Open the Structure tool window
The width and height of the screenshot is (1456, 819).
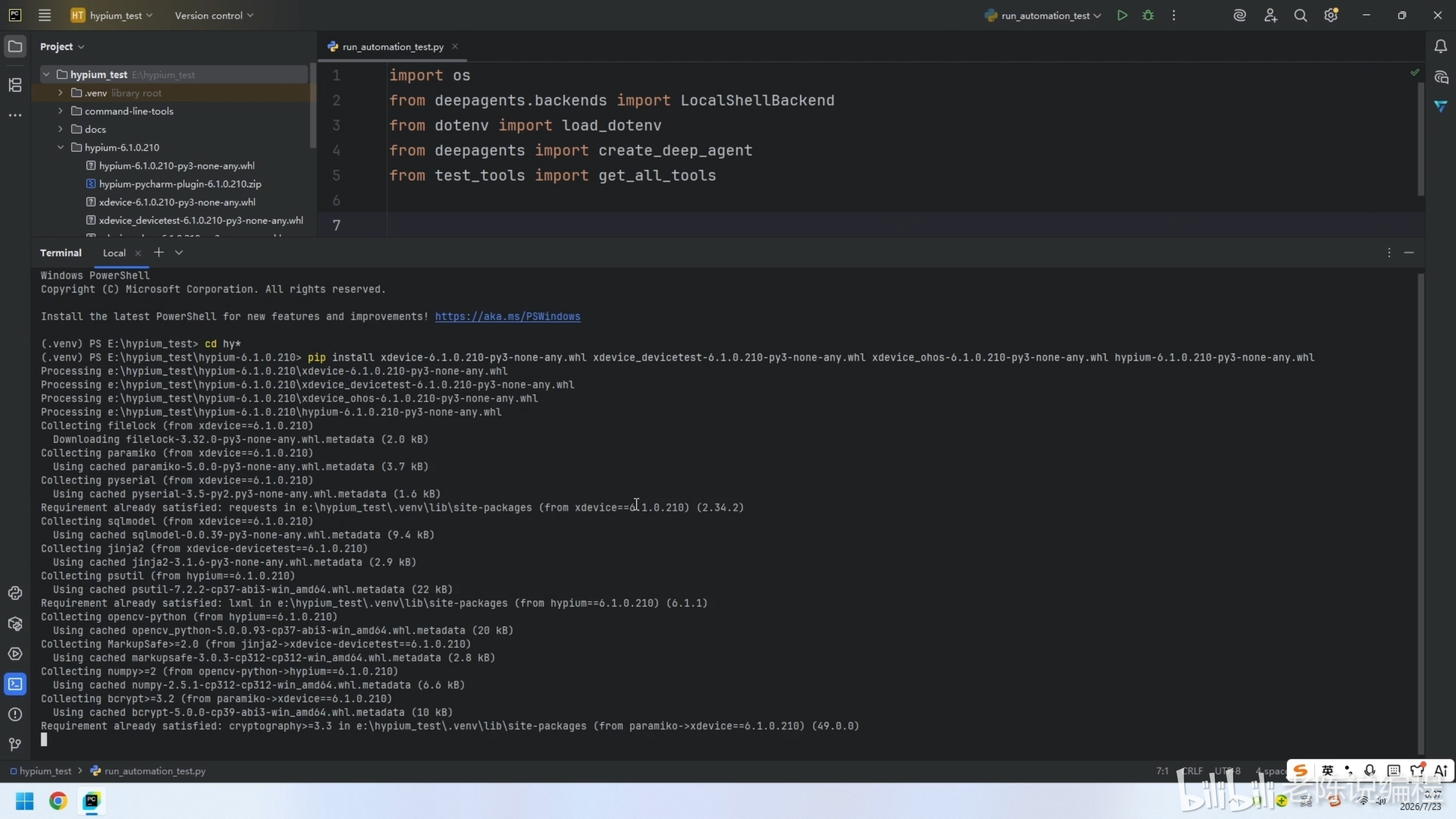15,85
